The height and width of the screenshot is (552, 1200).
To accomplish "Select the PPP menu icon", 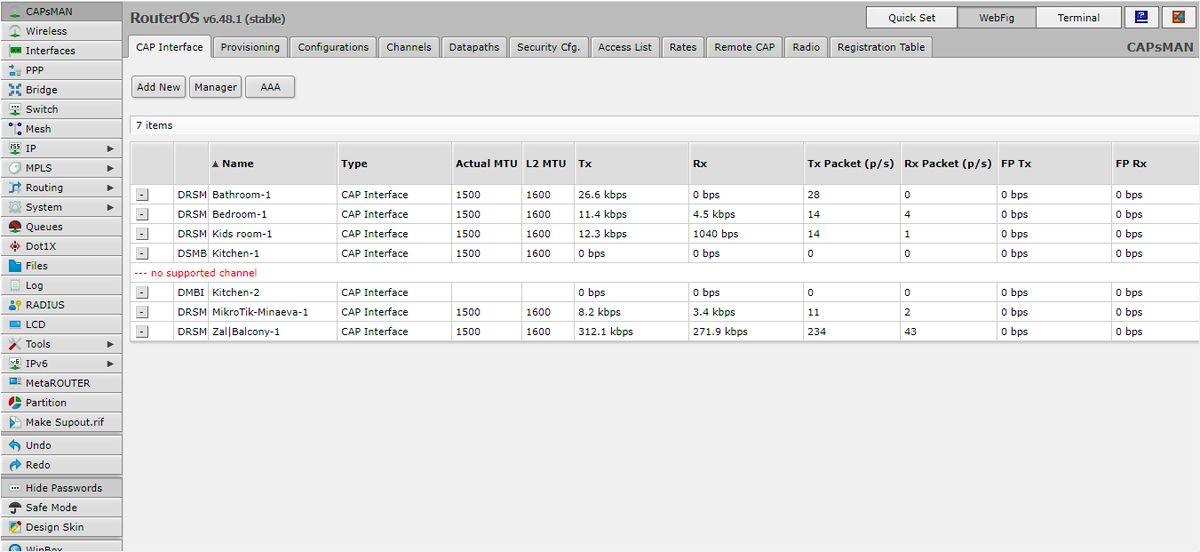I will coord(15,70).
